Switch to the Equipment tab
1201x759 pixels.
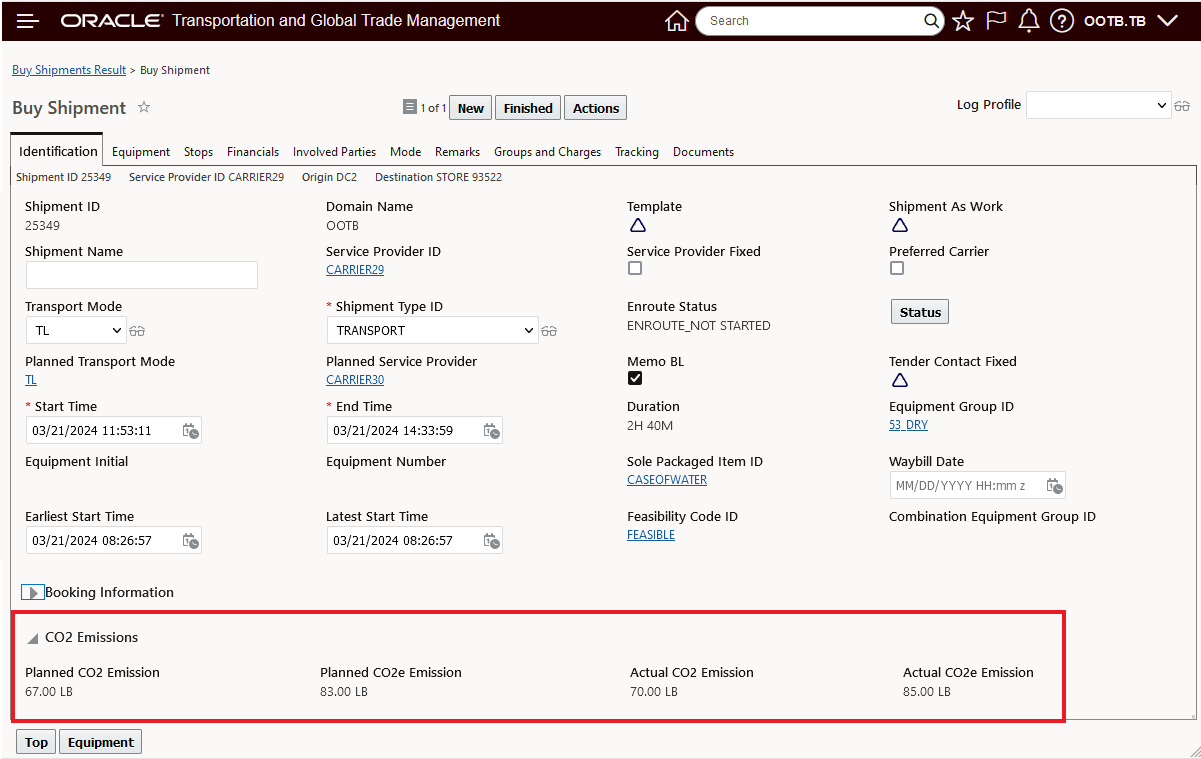[x=141, y=152]
